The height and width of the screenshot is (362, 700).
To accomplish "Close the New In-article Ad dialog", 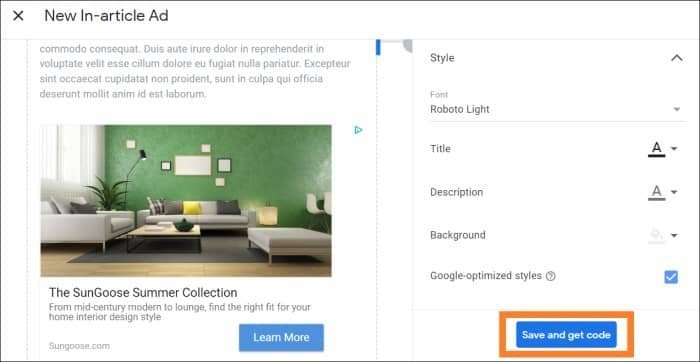I will pos(18,16).
